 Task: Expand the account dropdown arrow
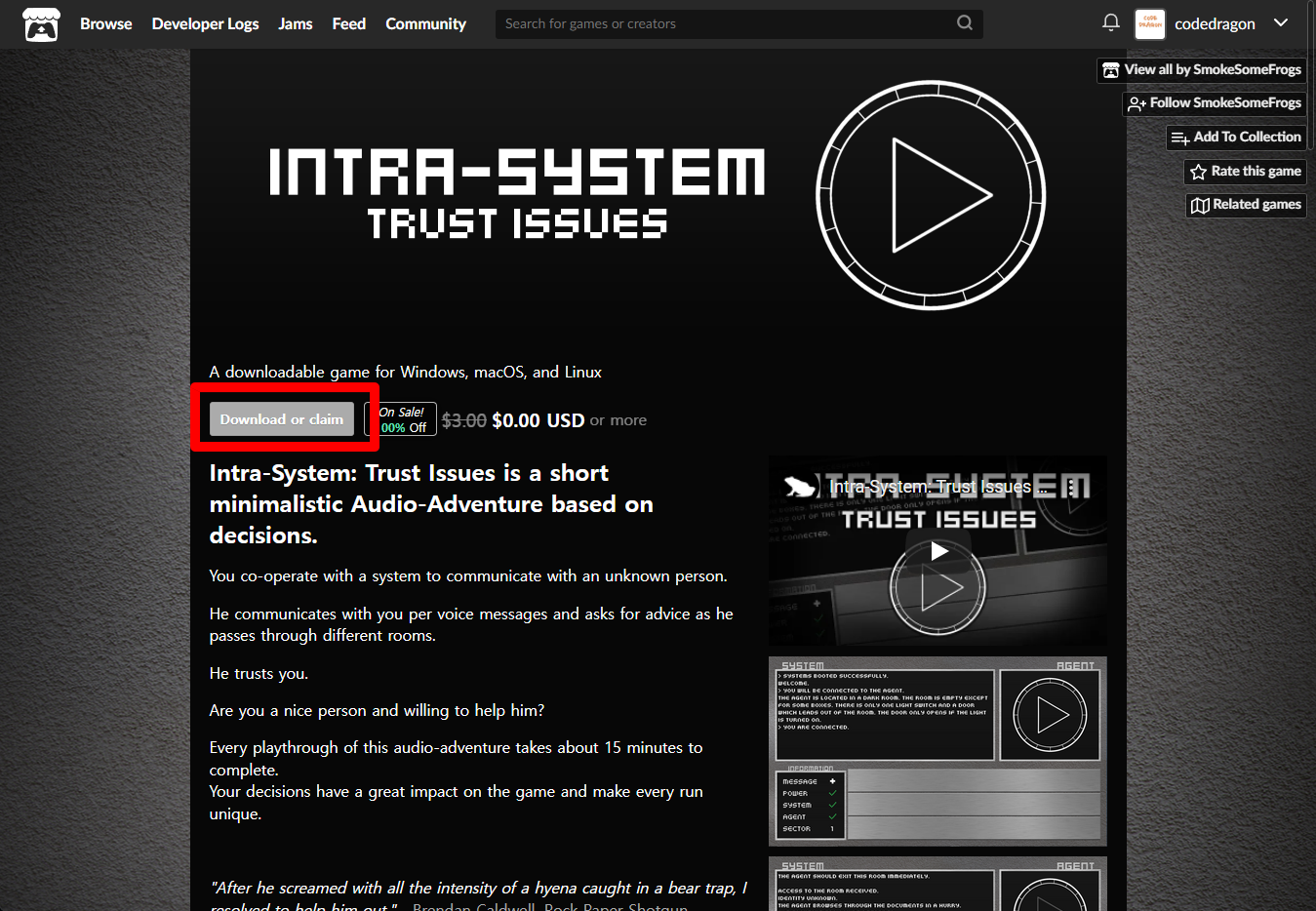[1281, 22]
